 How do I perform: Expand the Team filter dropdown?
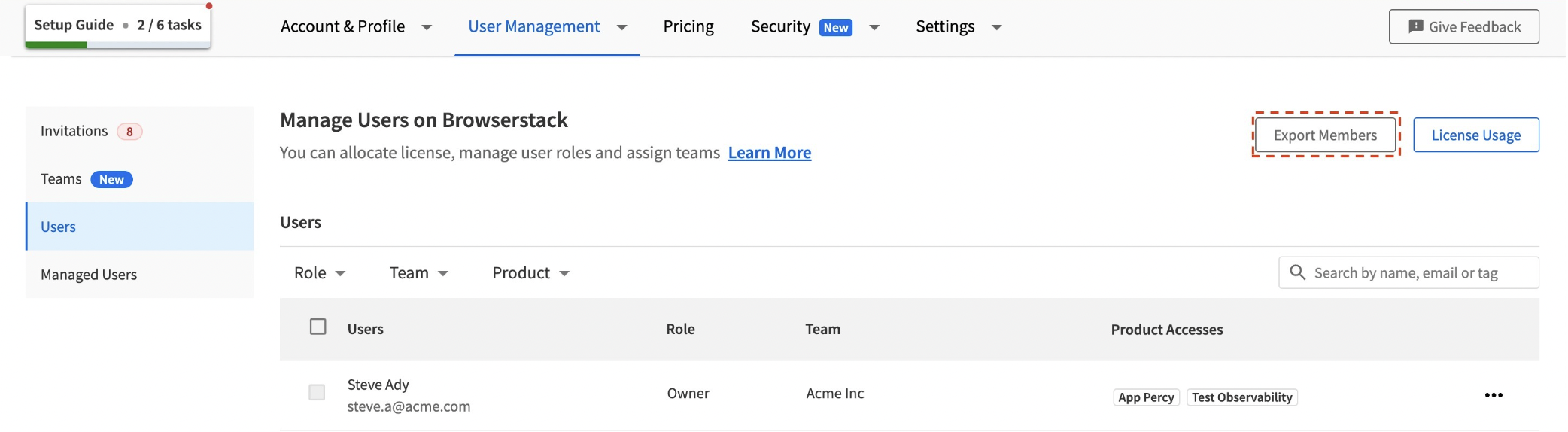(418, 273)
